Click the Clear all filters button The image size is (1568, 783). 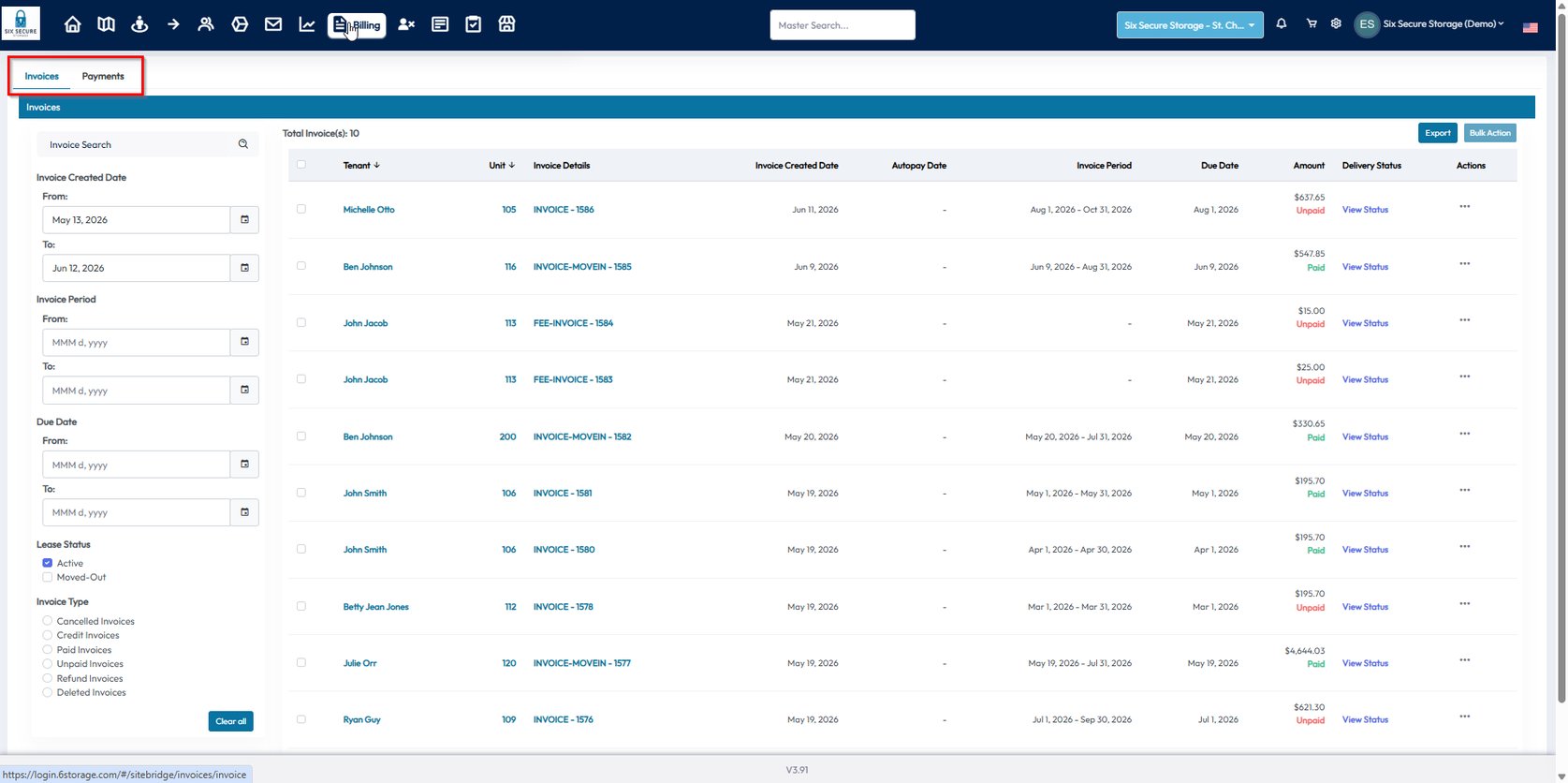(231, 721)
